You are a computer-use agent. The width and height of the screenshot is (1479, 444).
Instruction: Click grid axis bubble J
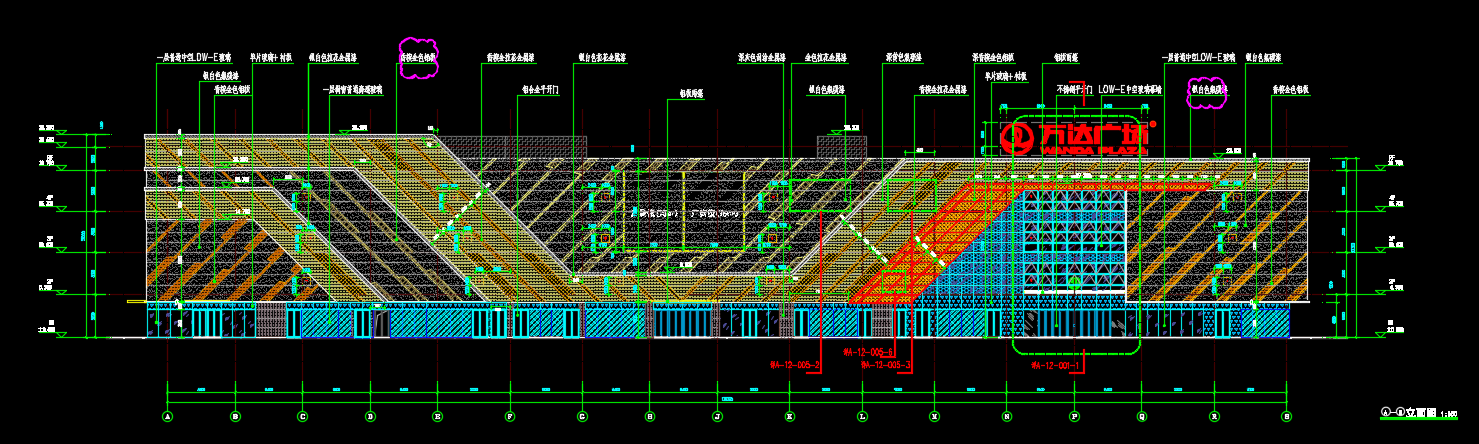coord(717,416)
